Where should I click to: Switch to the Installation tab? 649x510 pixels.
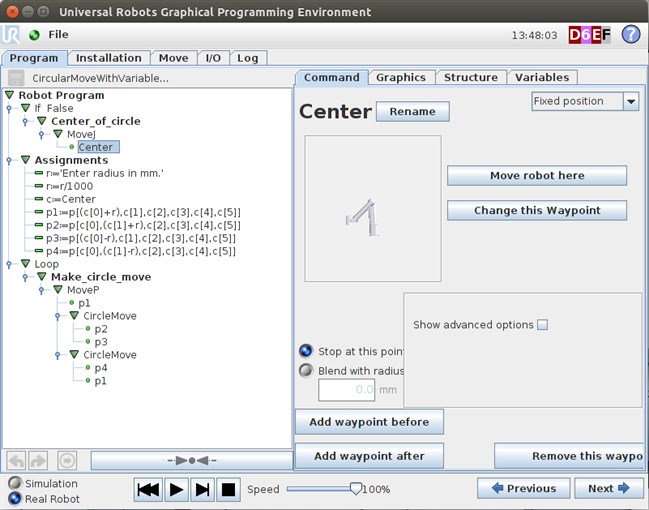click(x=108, y=58)
